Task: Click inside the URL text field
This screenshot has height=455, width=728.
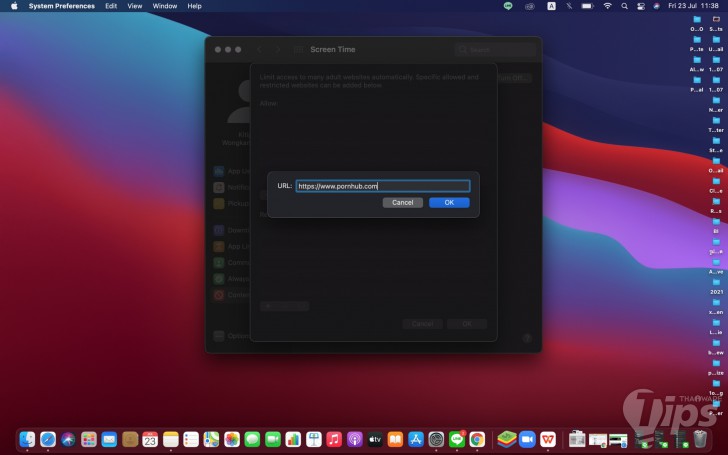Action: pos(383,186)
